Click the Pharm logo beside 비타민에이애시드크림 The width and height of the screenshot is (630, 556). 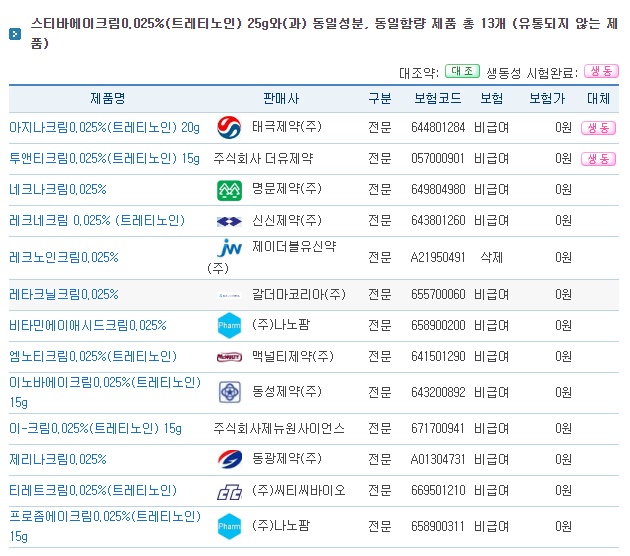tap(229, 325)
